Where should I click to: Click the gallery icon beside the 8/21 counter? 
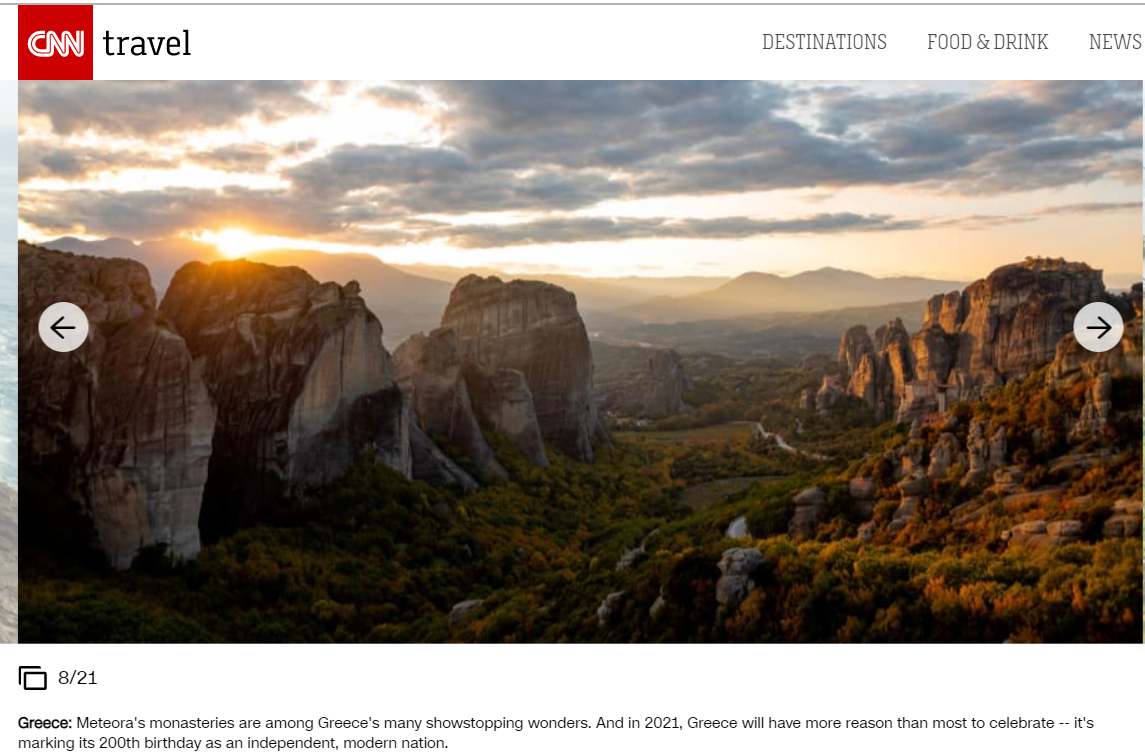[32, 678]
